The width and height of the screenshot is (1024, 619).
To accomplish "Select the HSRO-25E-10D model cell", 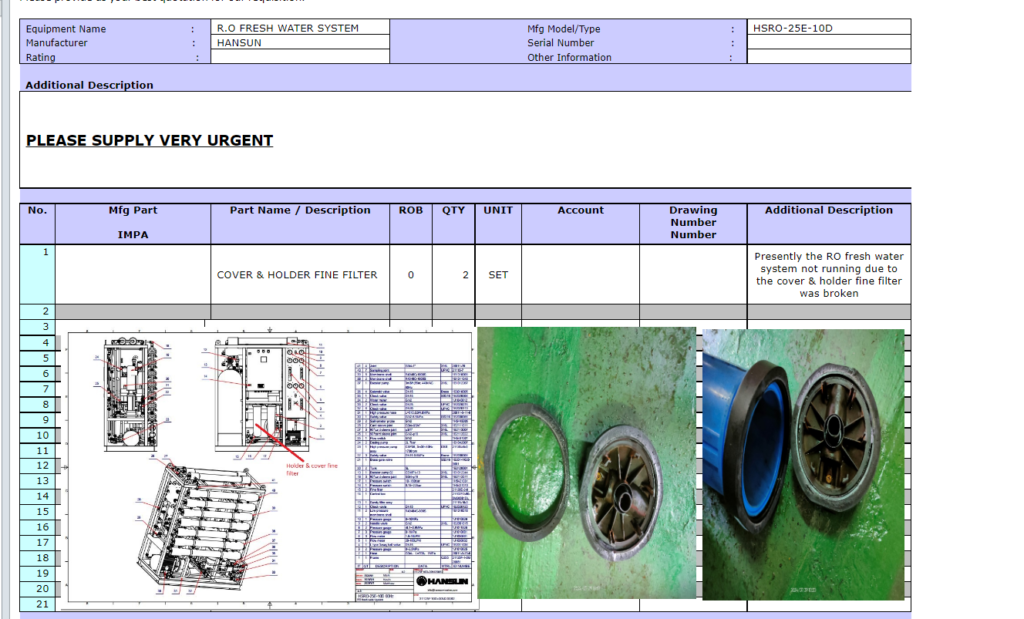I will (x=829, y=28).
